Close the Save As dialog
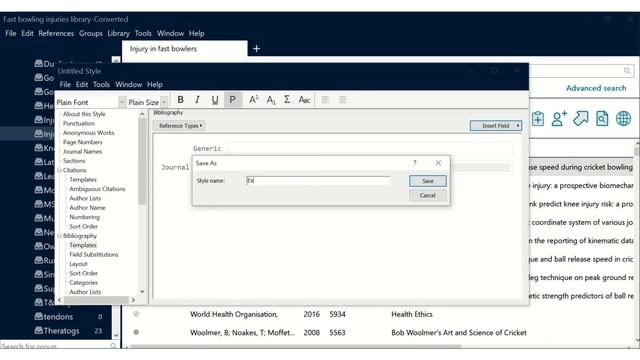640x360 pixels. tap(438, 163)
